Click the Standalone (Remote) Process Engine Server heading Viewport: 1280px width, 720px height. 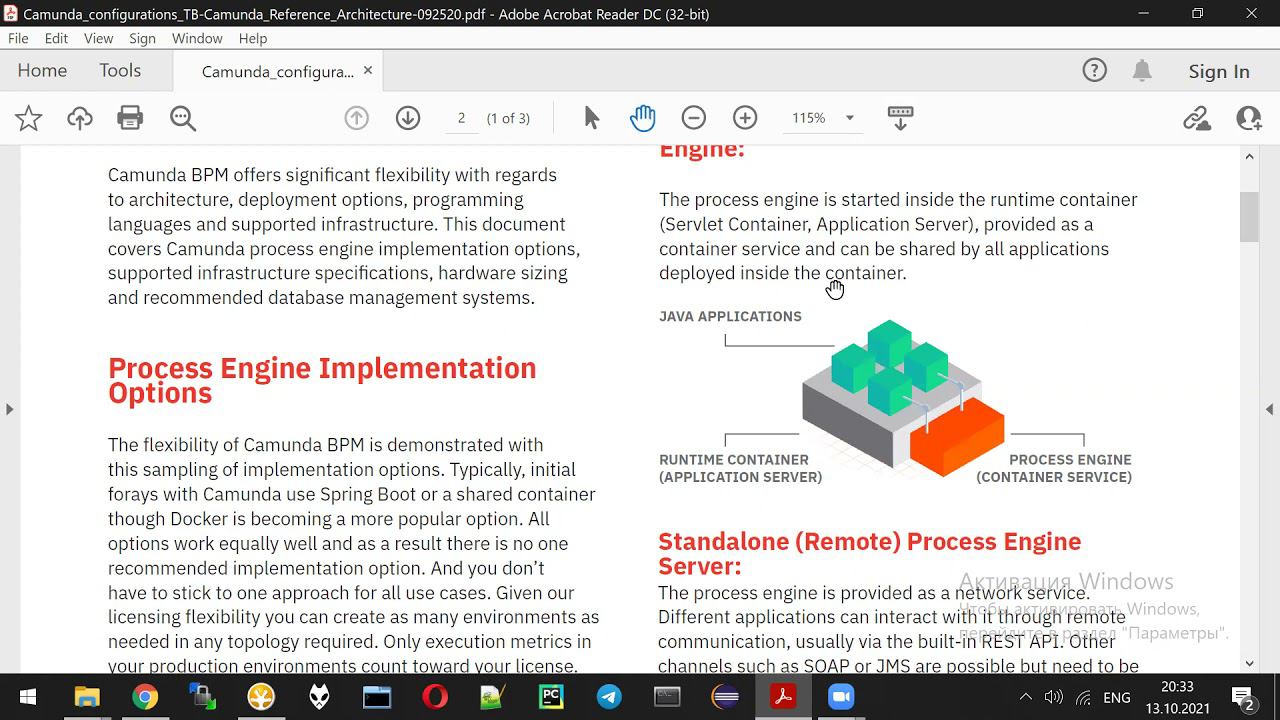870,553
